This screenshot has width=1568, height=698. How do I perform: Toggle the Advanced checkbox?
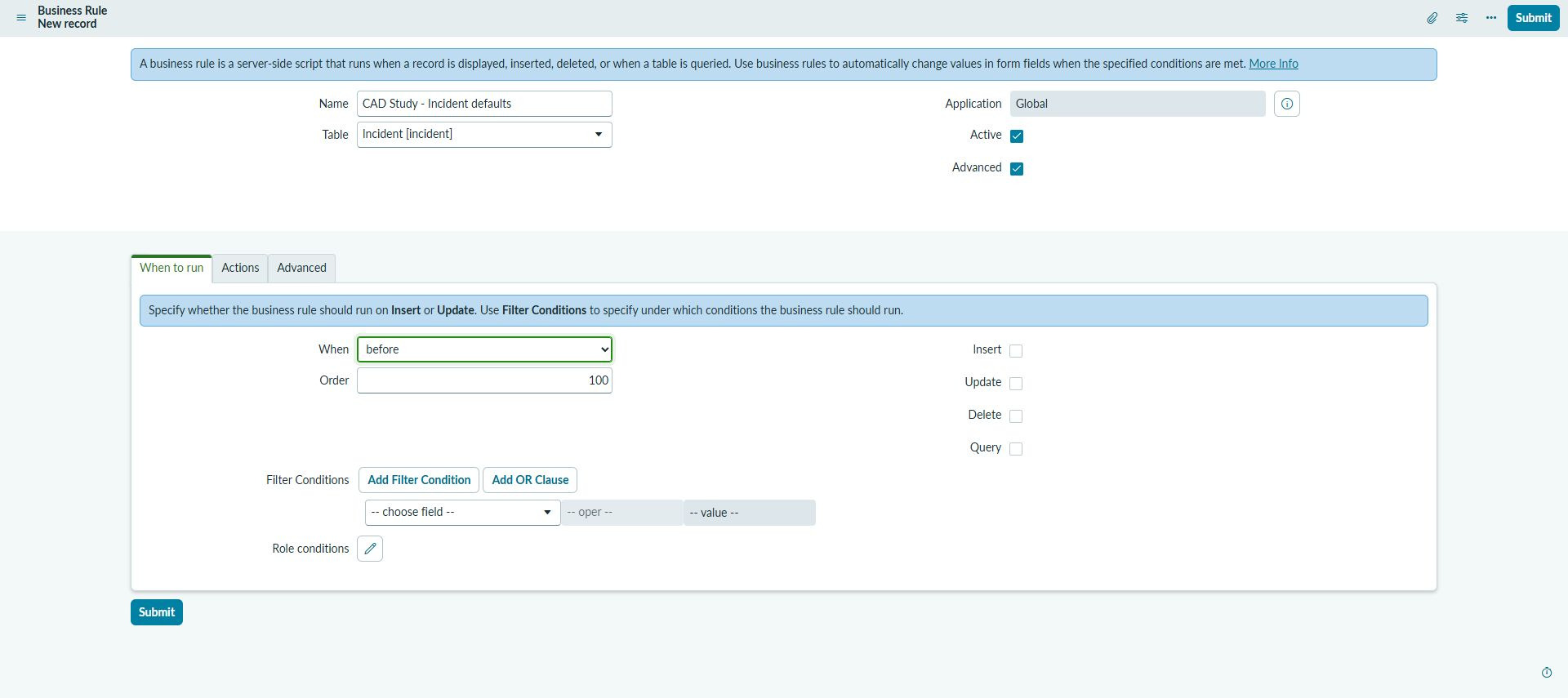[1017, 168]
